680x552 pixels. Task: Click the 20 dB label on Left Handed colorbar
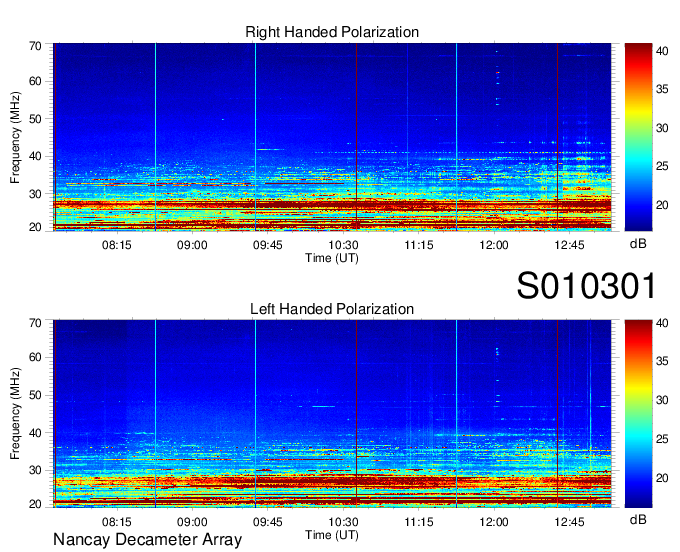[662, 478]
